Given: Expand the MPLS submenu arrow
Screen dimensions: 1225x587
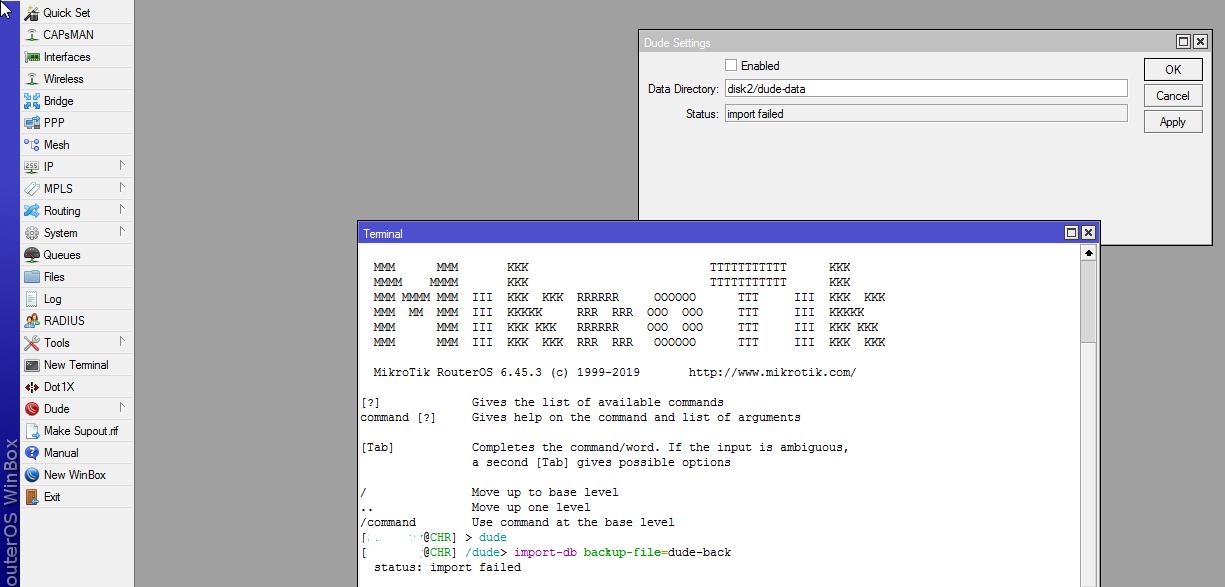Looking at the screenshot, I should tap(122, 188).
